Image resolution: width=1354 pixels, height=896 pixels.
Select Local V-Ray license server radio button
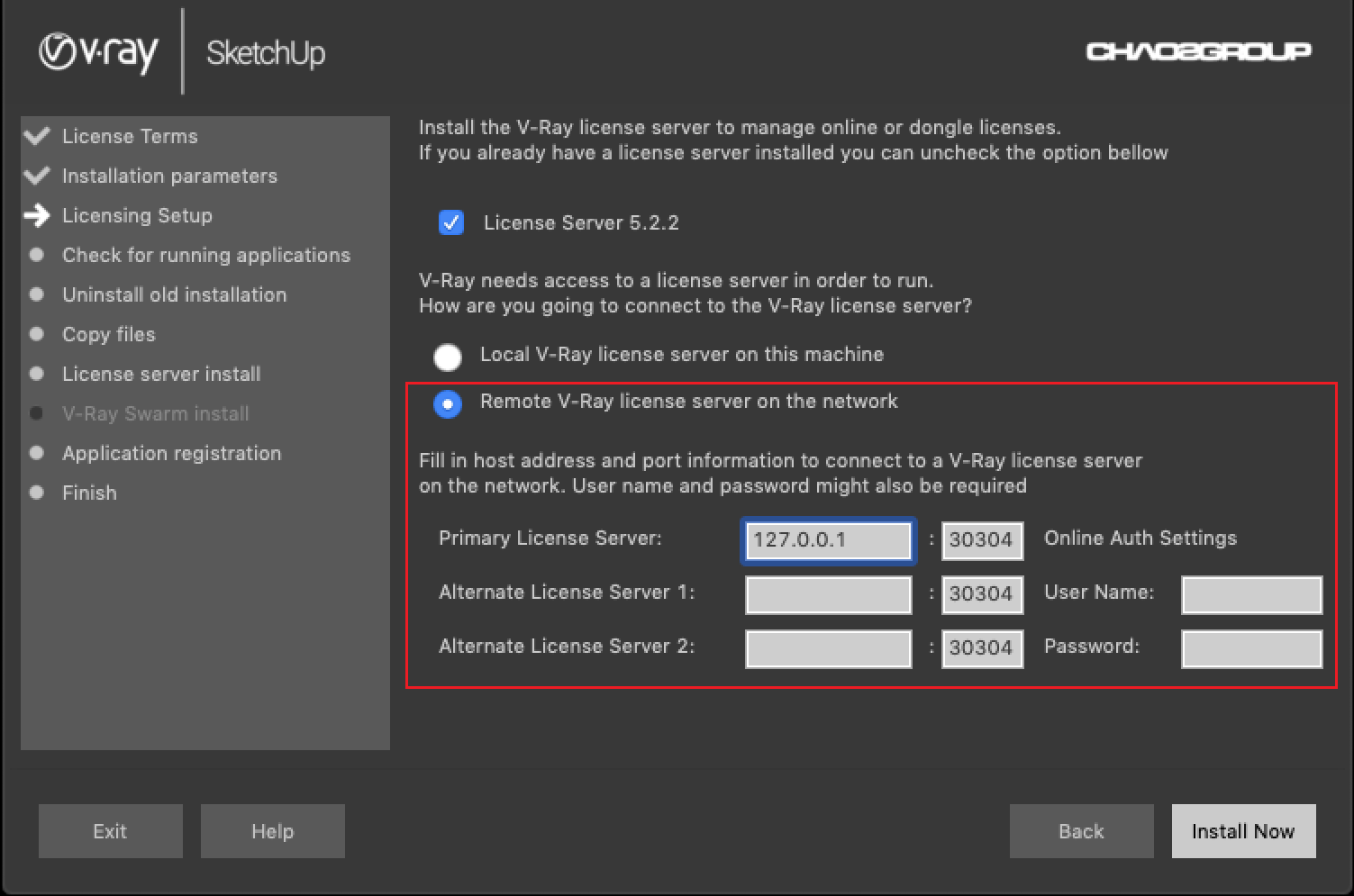[x=448, y=357]
